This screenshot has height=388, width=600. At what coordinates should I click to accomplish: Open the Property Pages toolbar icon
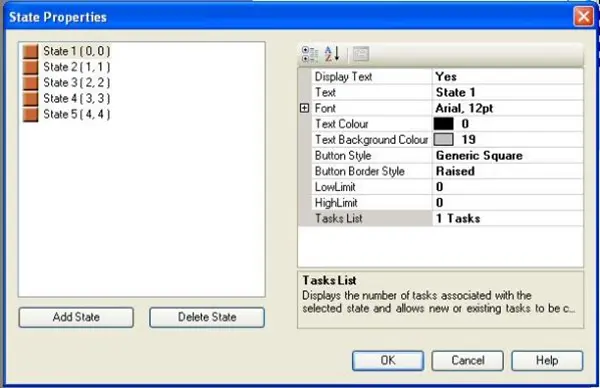coord(360,54)
